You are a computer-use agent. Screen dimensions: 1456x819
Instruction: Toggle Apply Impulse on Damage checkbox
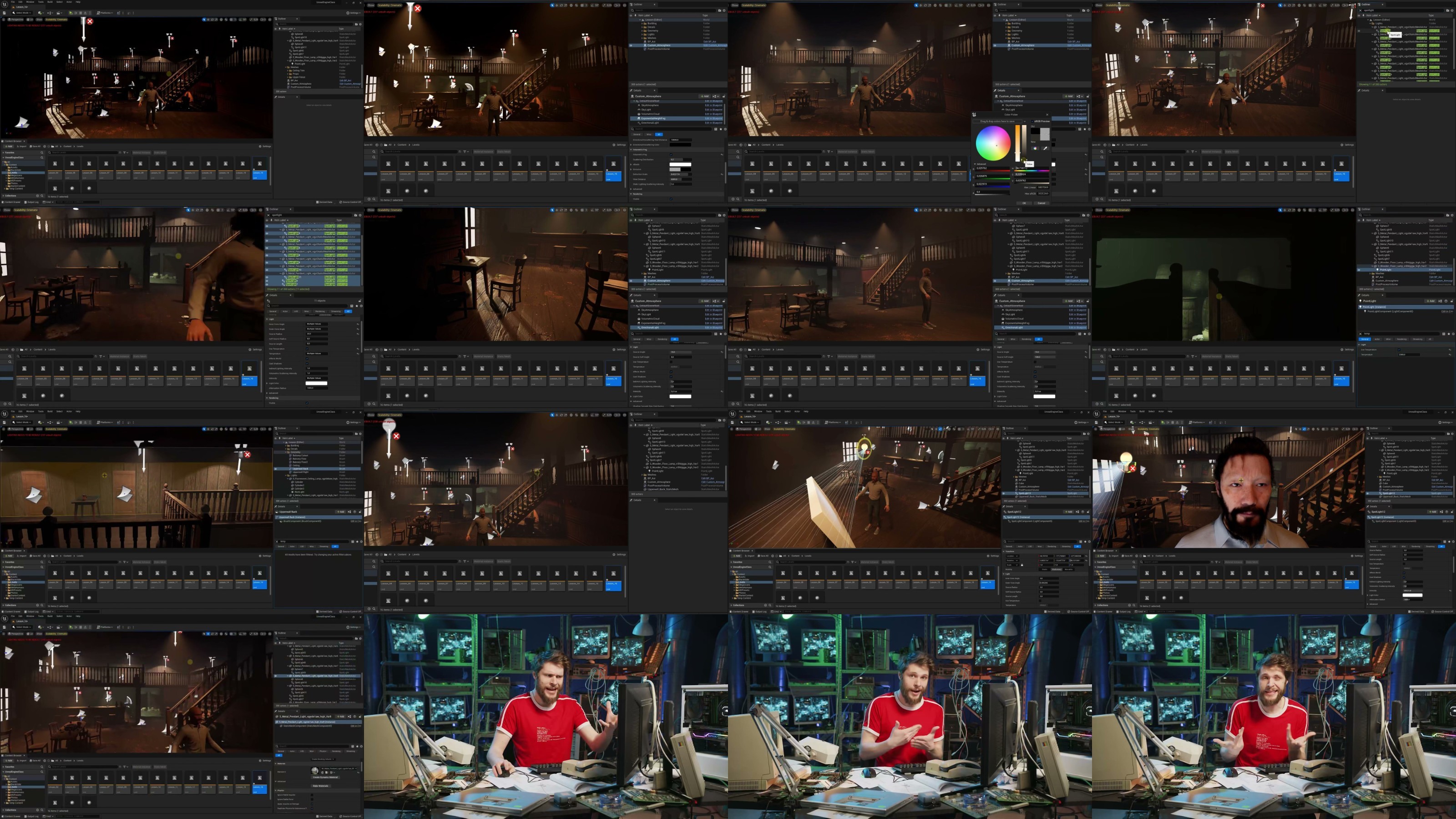(312, 804)
